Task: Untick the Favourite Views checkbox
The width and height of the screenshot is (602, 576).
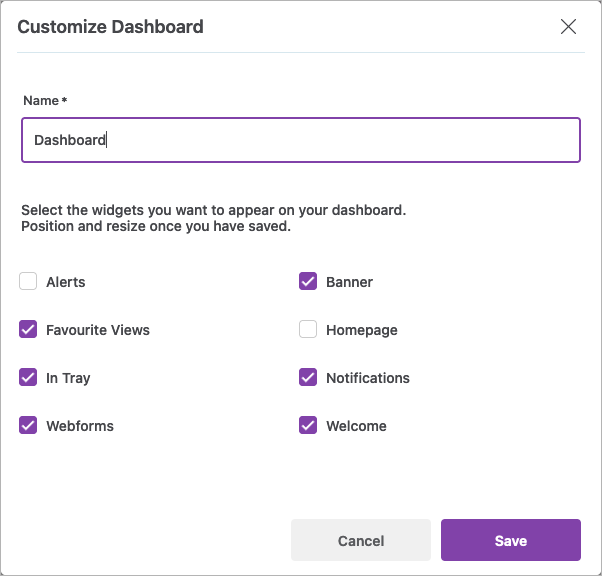Action: pos(28,330)
